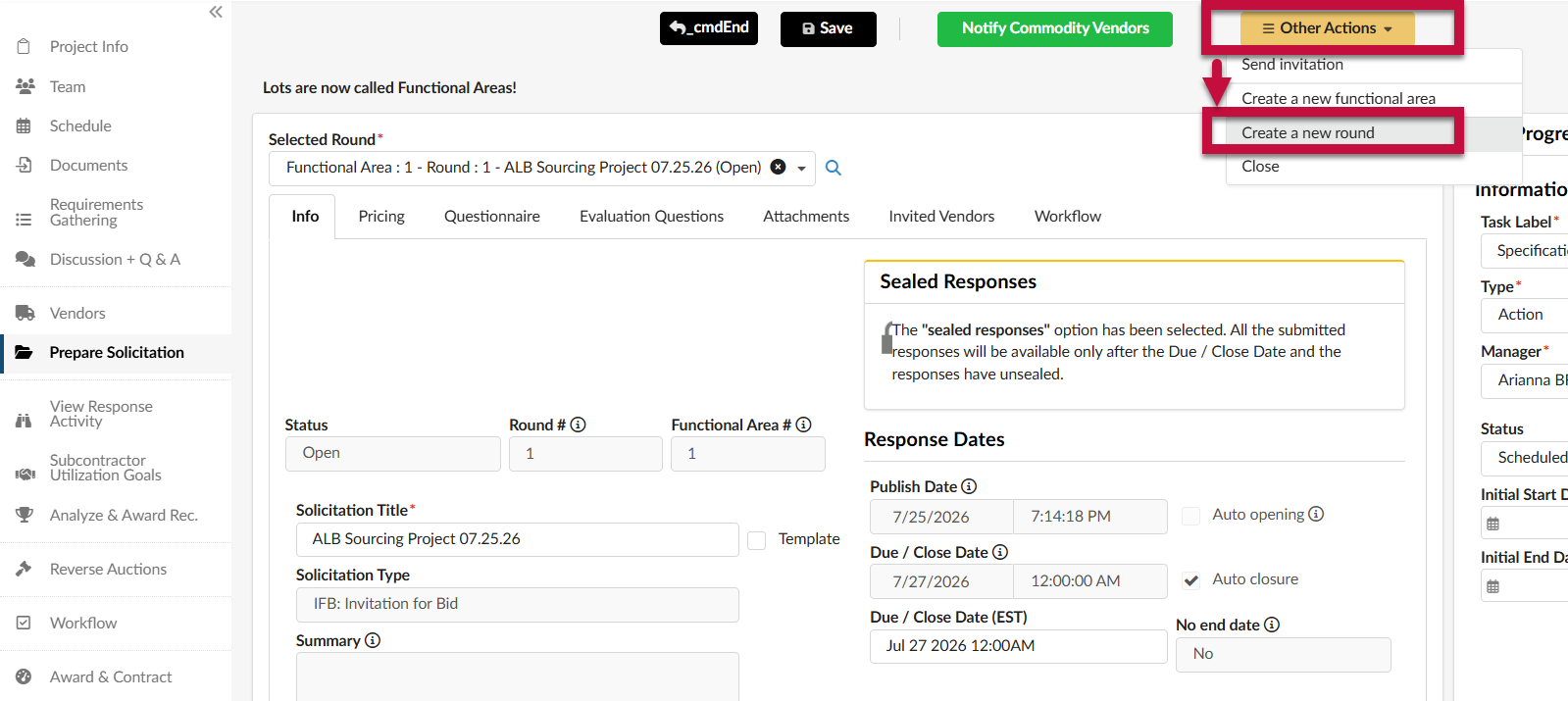Switch to the Questionnaire tab
The height and width of the screenshot is (701, 1568).
click(491, 216)
